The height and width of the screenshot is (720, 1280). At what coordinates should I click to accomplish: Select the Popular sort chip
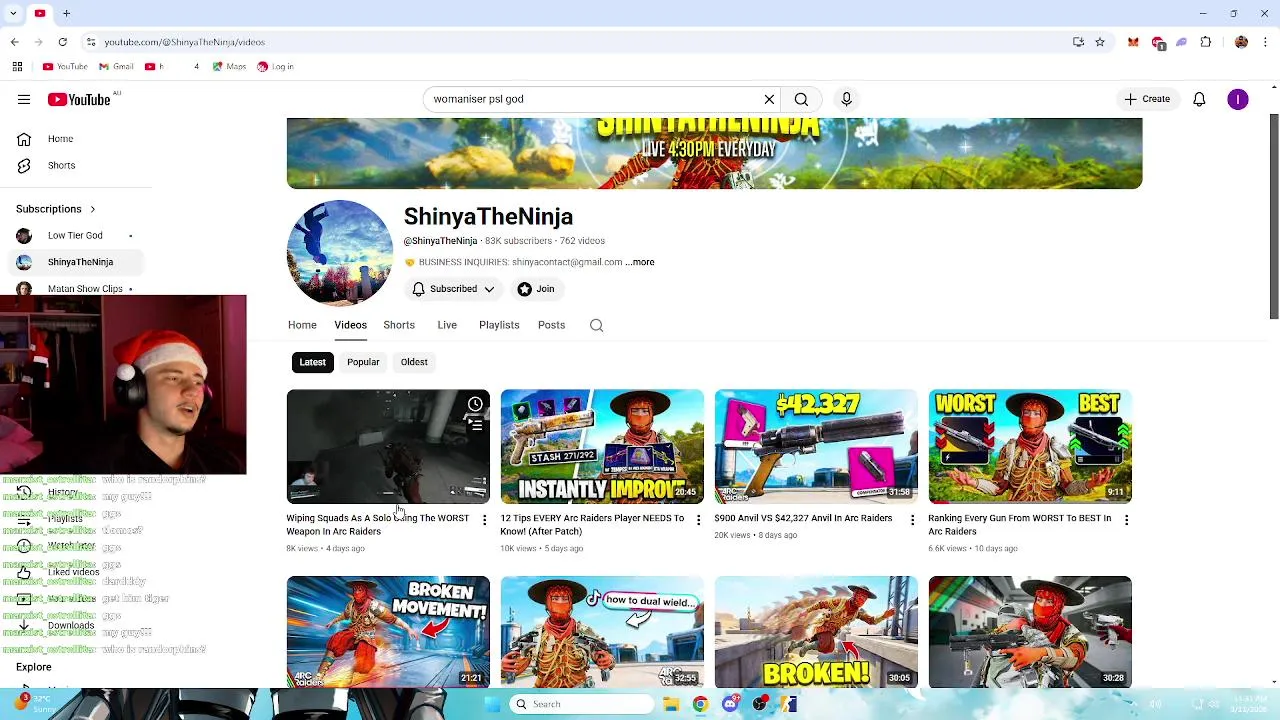coord(363,362)
